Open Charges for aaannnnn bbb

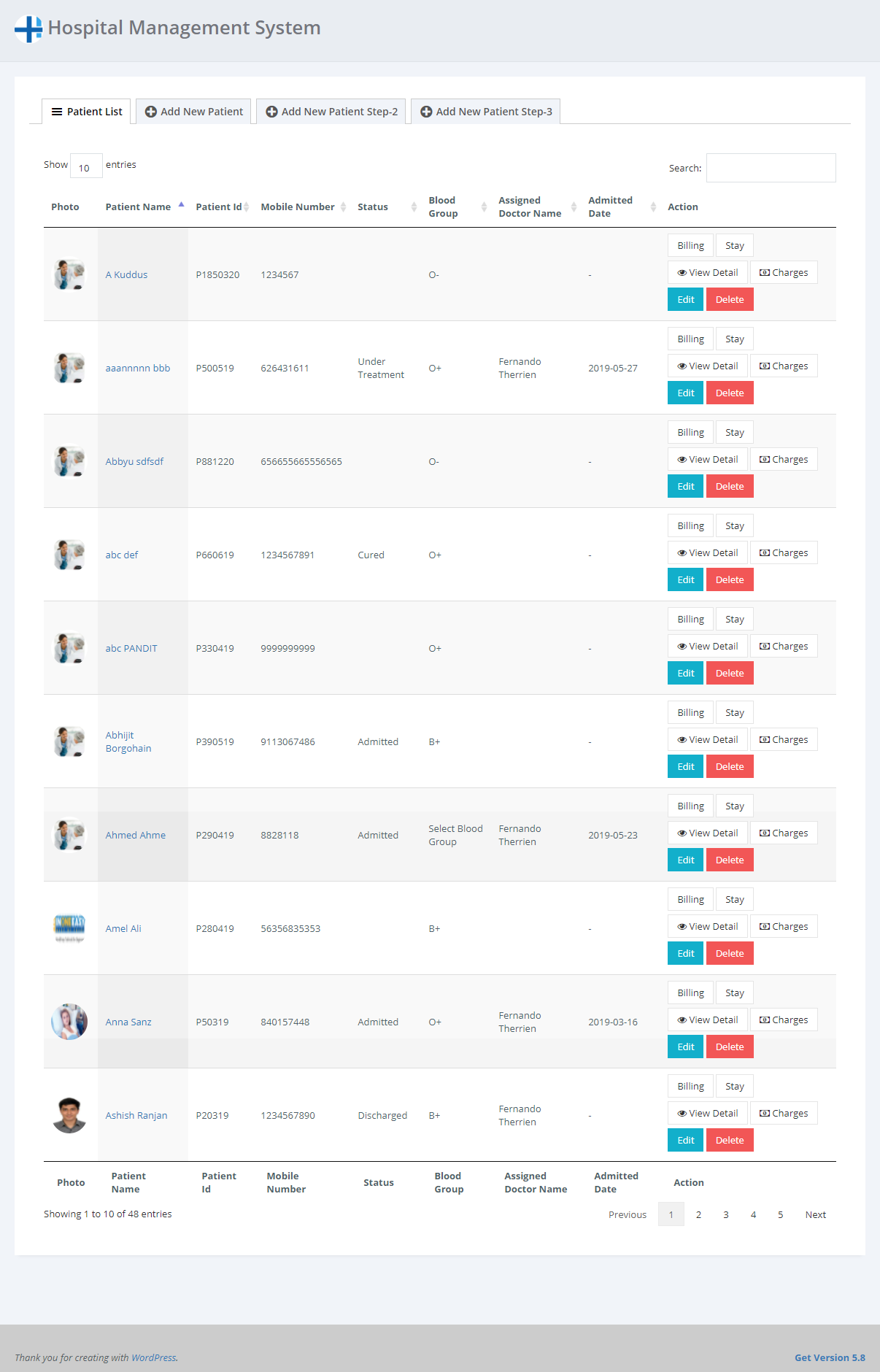784,366
